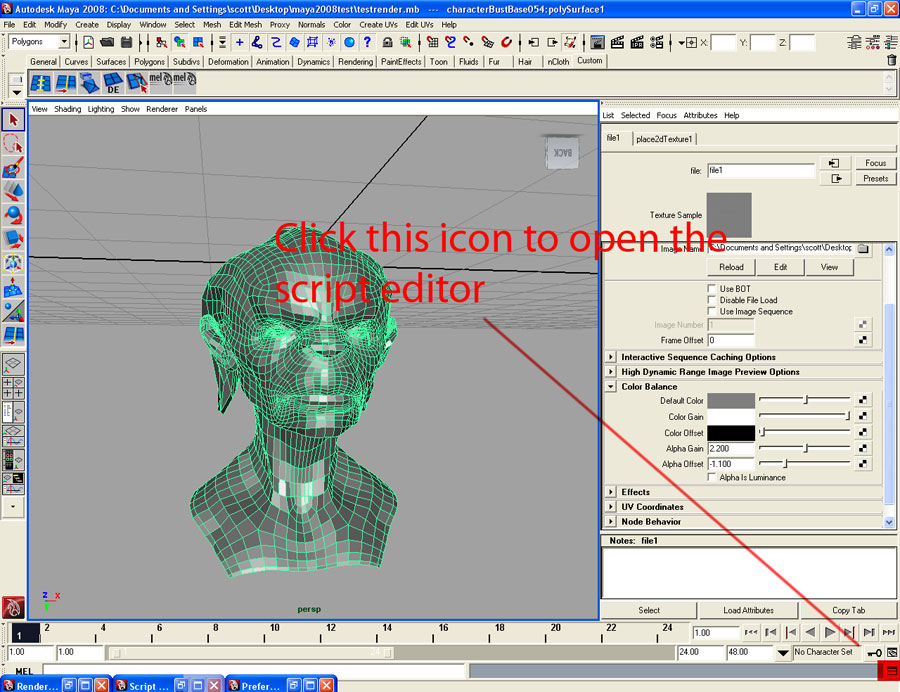Toggle the auto keyframe key icon

[x=874, y=653]
